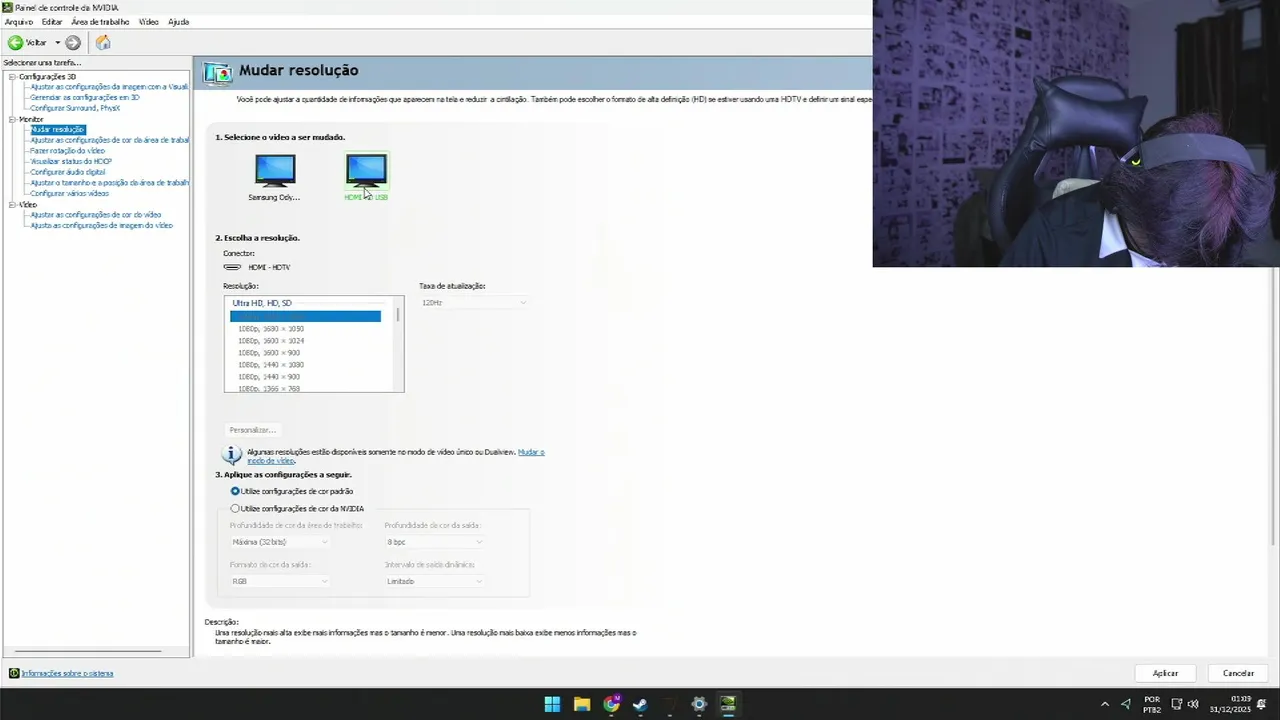
Task: Open the RGB output format dropdown
Action: click(279, 581)
